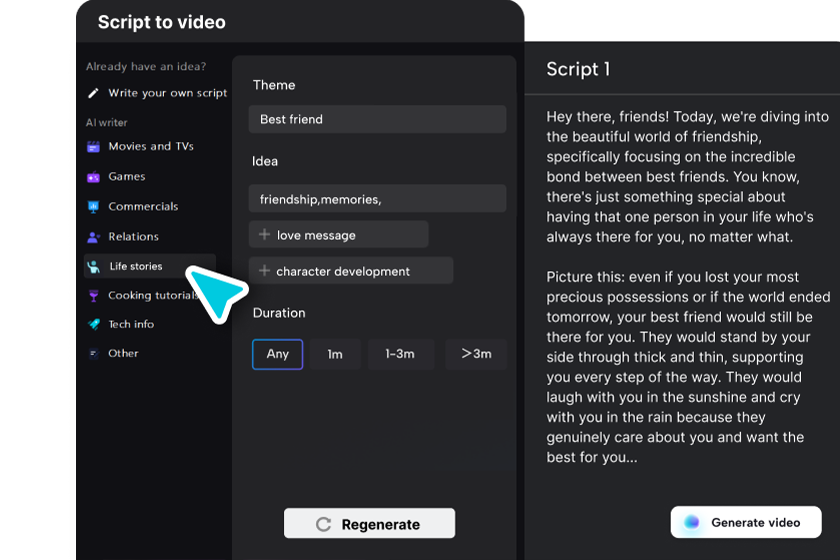The width and height of the screenshot is (840, 560).
Task: Choose the >3m duration option
Action: point(476,354)
